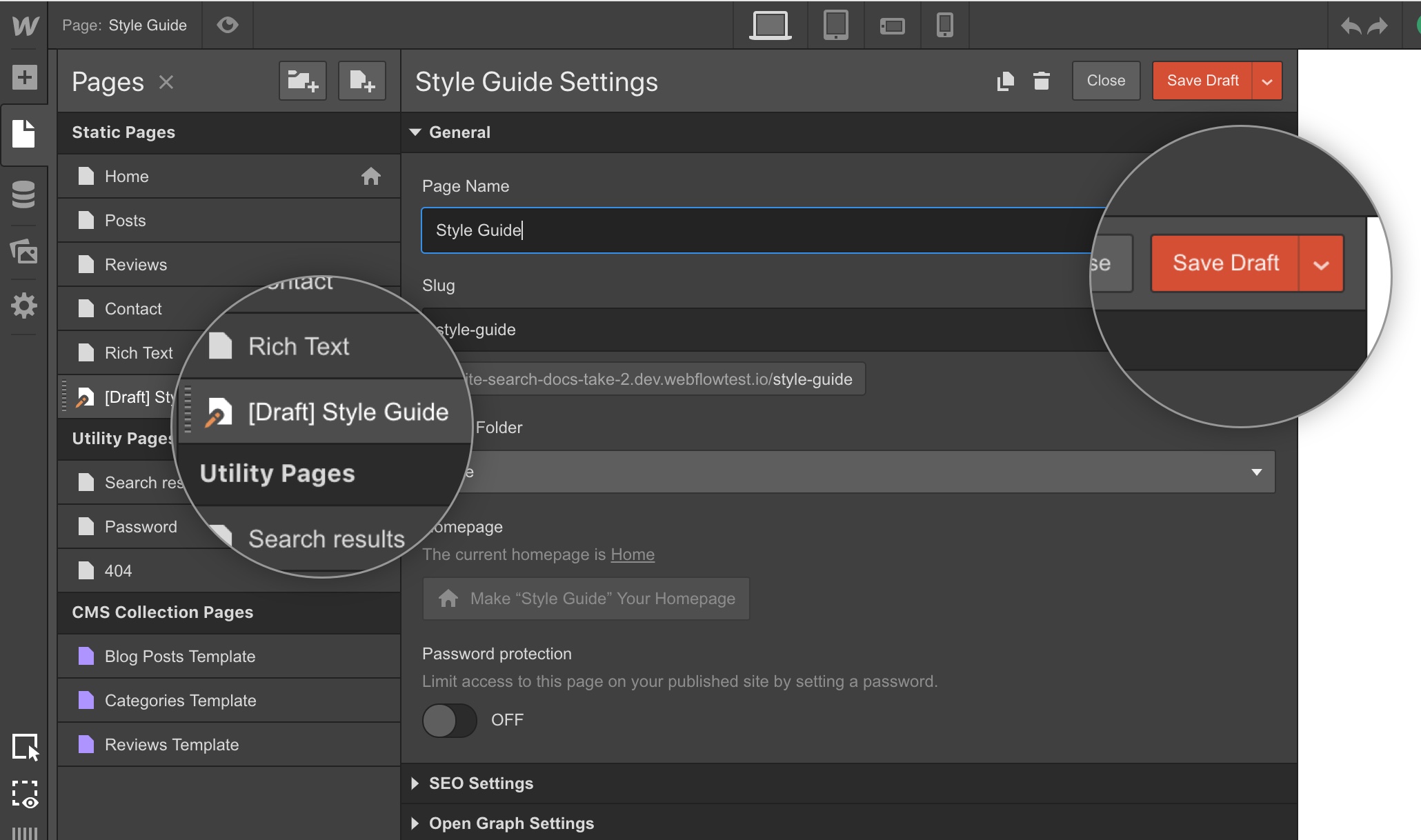The height and width of the screenshot is (840, 1421).
Task: Select Blog Posts Template page
Action: (179, 657)
